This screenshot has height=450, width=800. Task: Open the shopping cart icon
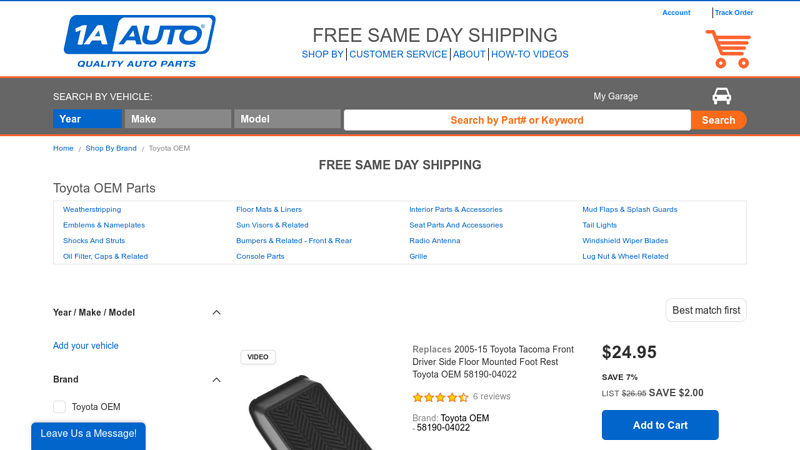coord(727,48)
